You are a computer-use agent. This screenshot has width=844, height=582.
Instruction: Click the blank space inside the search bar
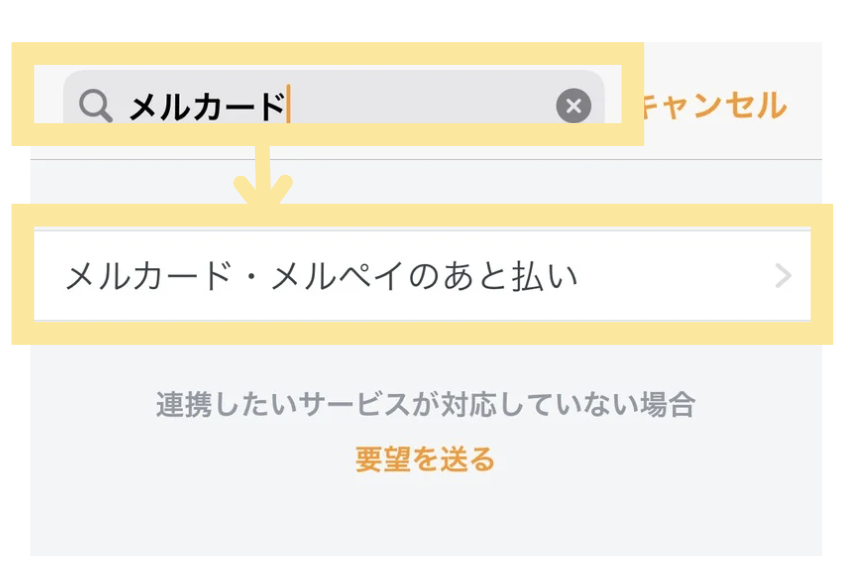point(420,105)
